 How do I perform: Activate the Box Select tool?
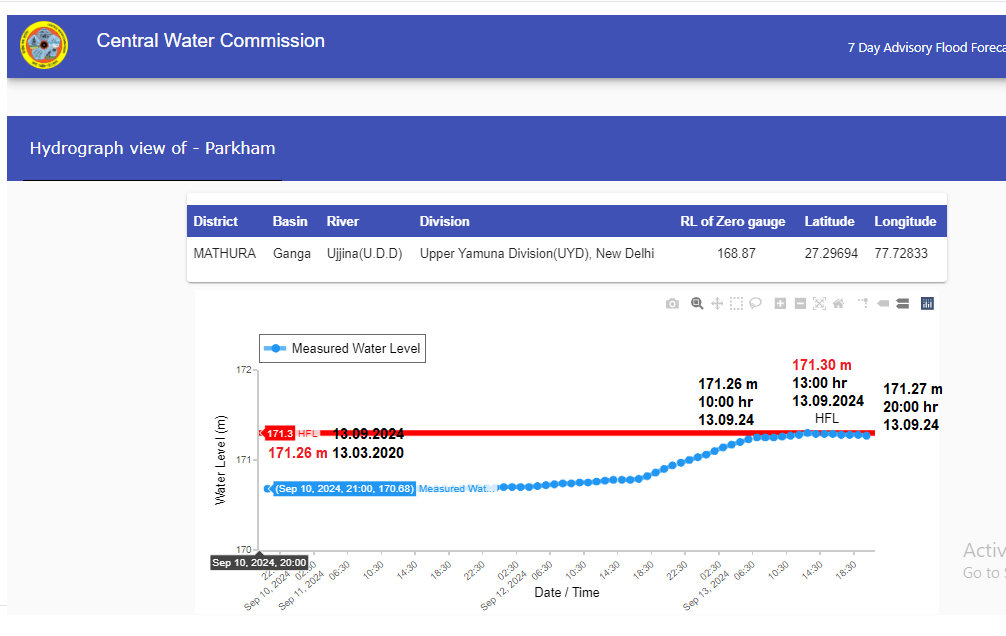(x=736, y=304)
